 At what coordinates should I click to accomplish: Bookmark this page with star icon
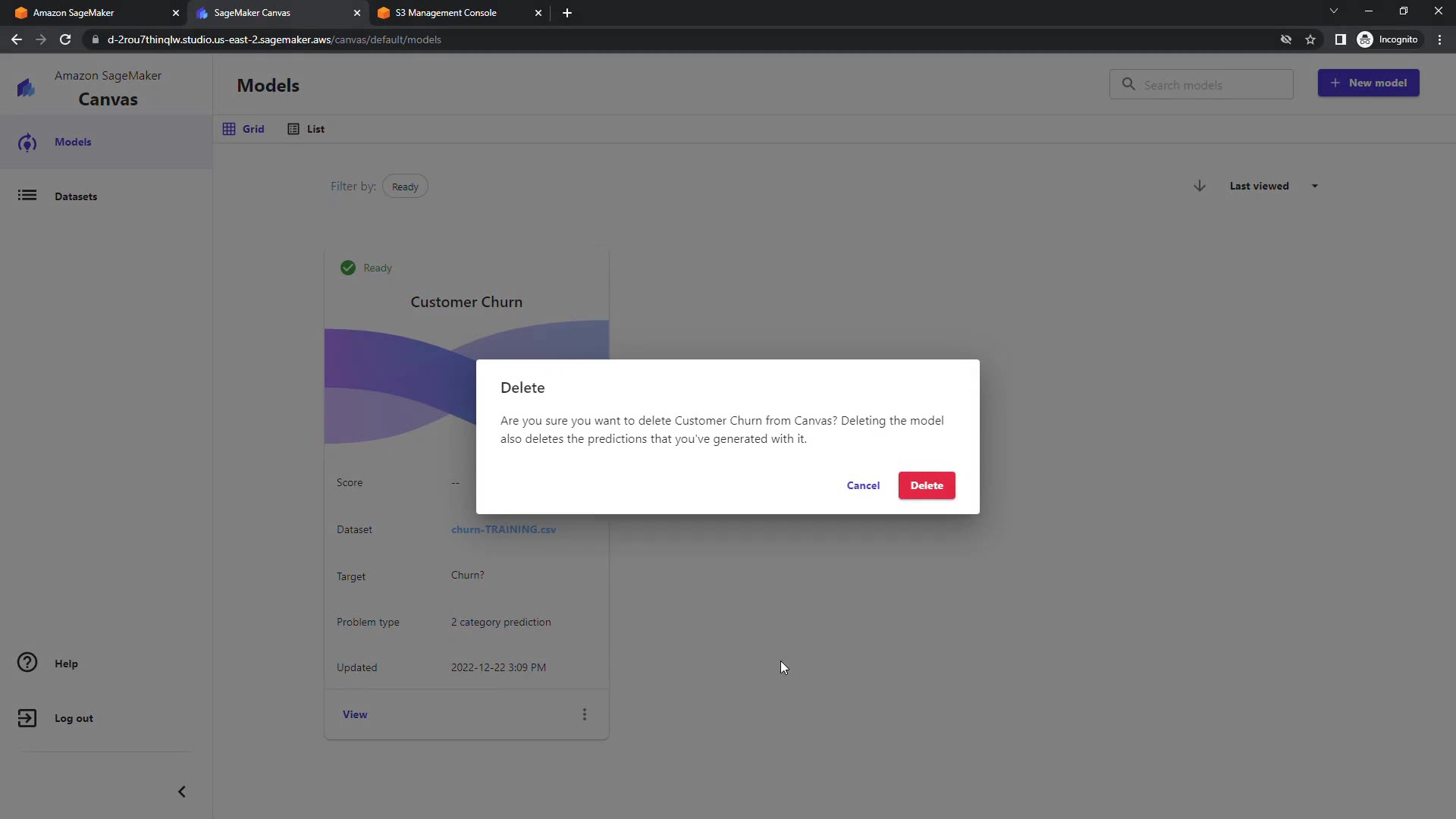(1310, 39)
